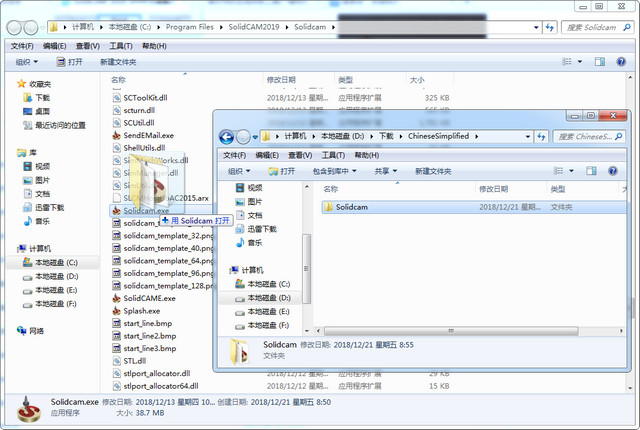The width and height of the screenshot is (640, 430).
Task: Expand address history dropdown in back window
Action: pos(536,28)
